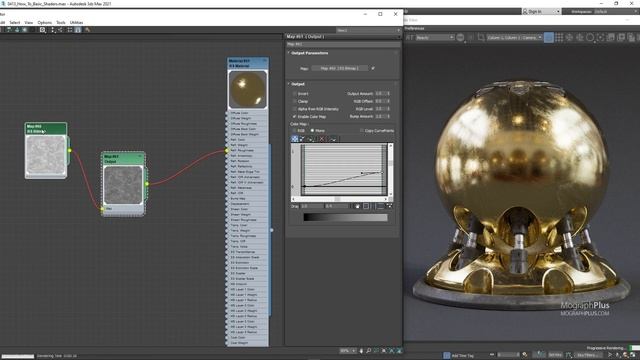
Task: Click the circle icon in frame buffer toolbar
Action: click(x=590, y=38)
